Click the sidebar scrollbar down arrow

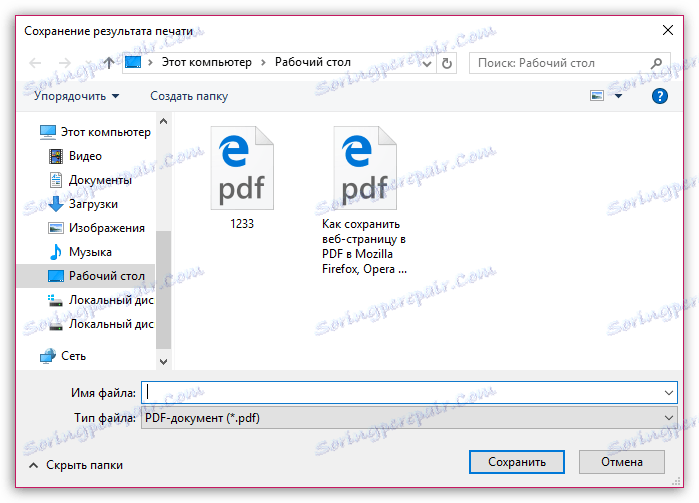point(164,361)
